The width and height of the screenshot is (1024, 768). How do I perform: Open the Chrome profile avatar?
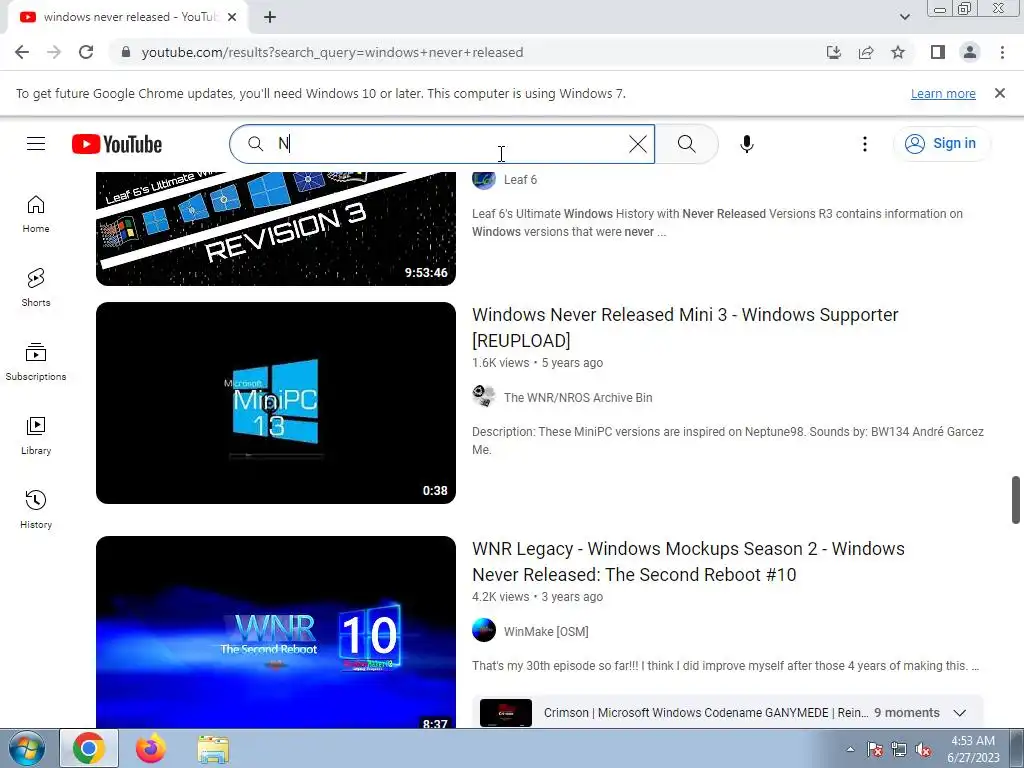click(x=970, y=52)
